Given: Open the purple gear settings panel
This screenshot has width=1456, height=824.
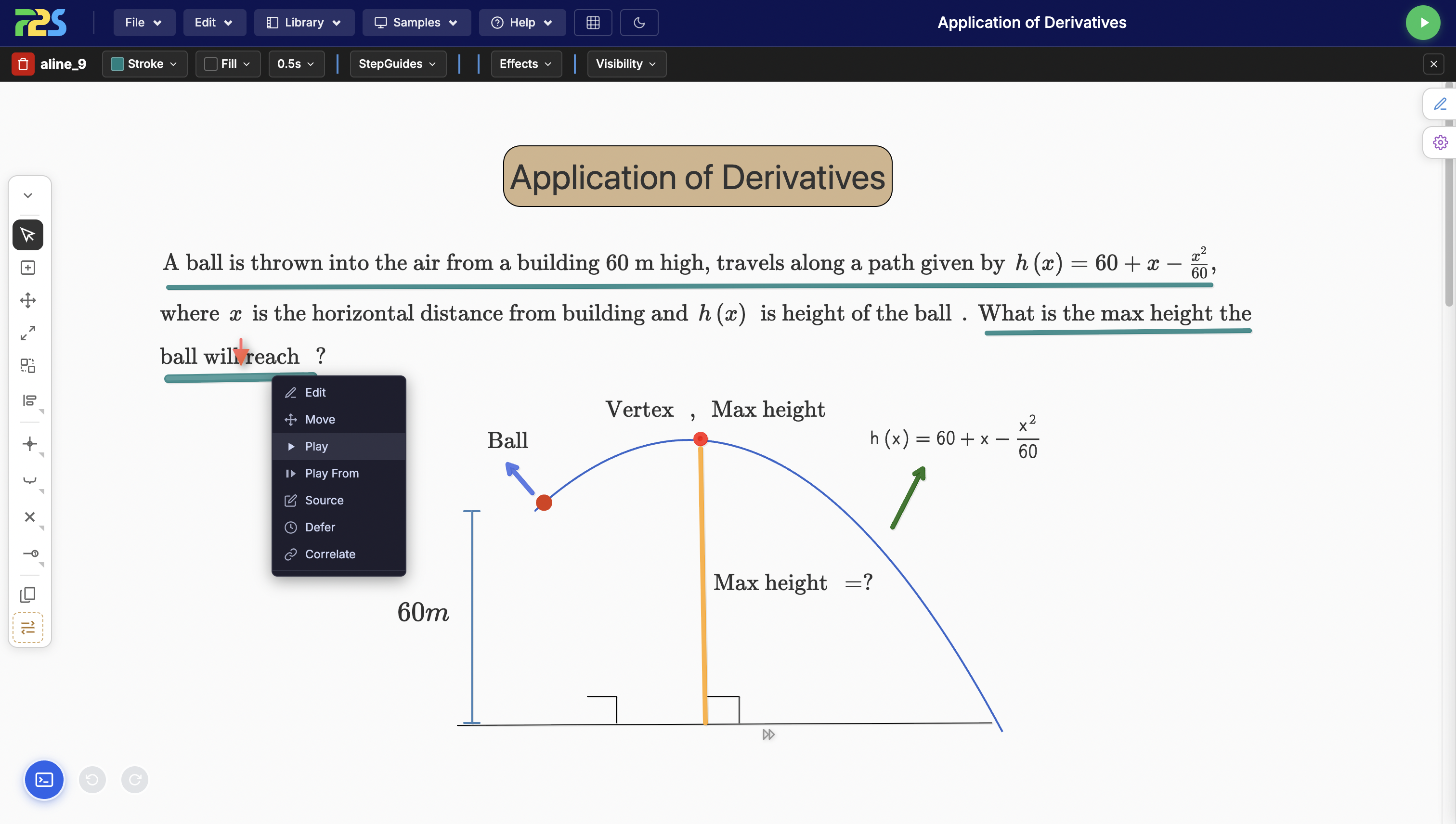Looking at the screenshot, I should point(1440,142).
